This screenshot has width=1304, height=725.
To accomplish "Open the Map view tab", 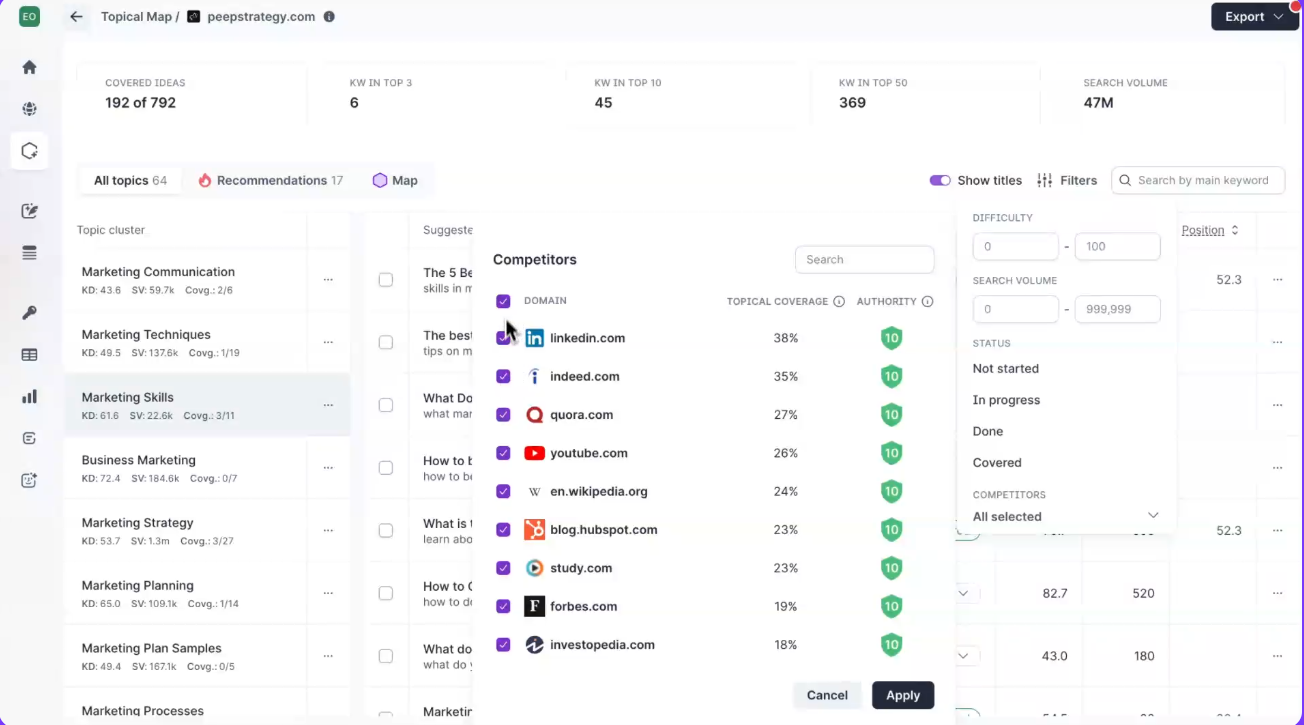I will 394,180.
